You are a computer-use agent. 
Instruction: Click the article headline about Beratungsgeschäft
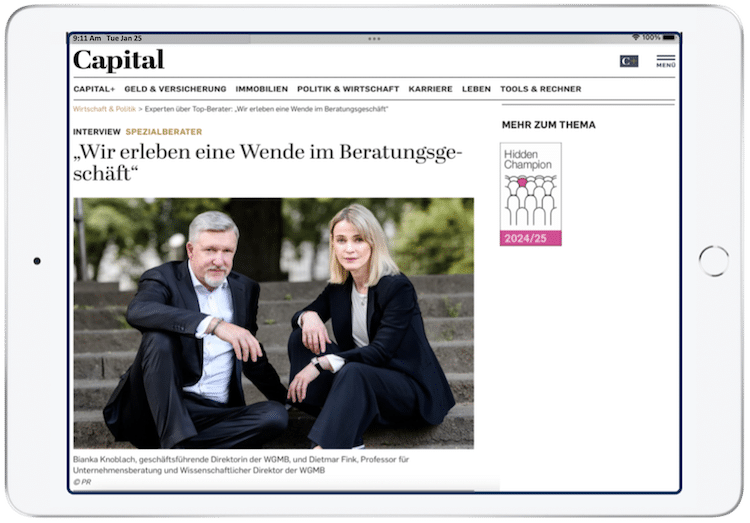click(x=268, y=162)
